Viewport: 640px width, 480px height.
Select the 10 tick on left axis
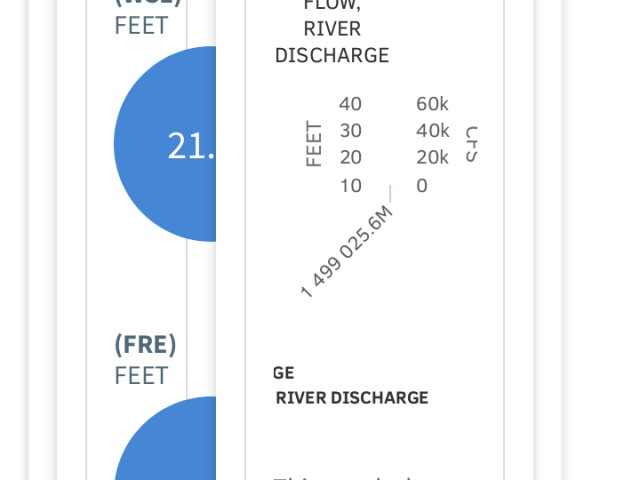[351, 186]
